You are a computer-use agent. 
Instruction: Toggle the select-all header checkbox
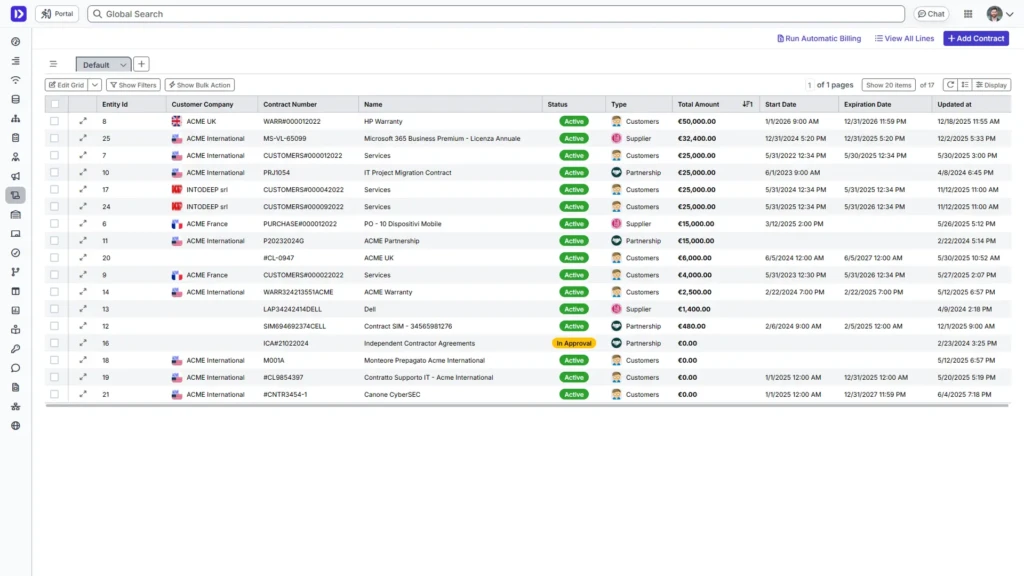pos(55,104)
